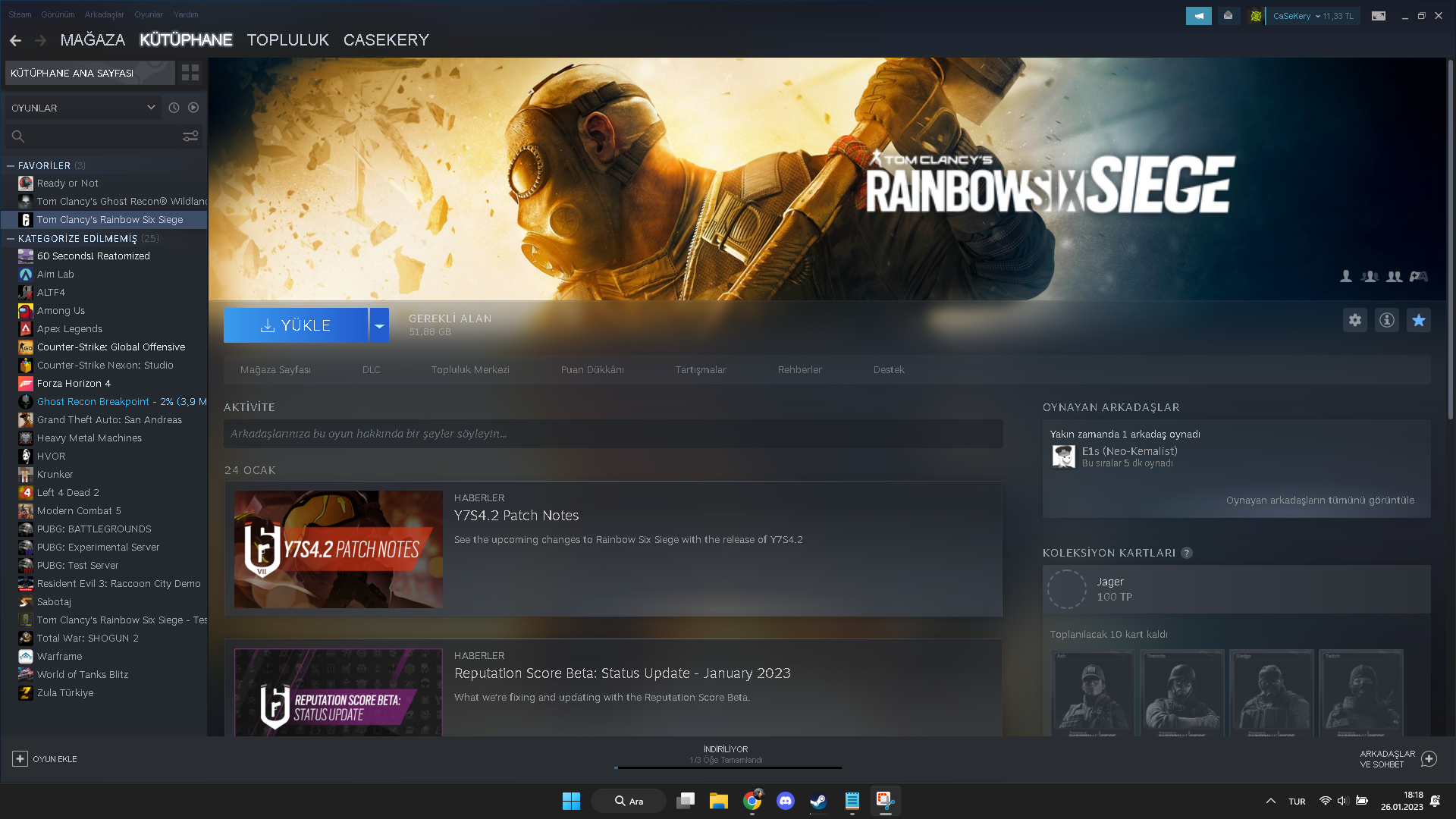
Task: Click the download progress bar
Action: point(728,767)
